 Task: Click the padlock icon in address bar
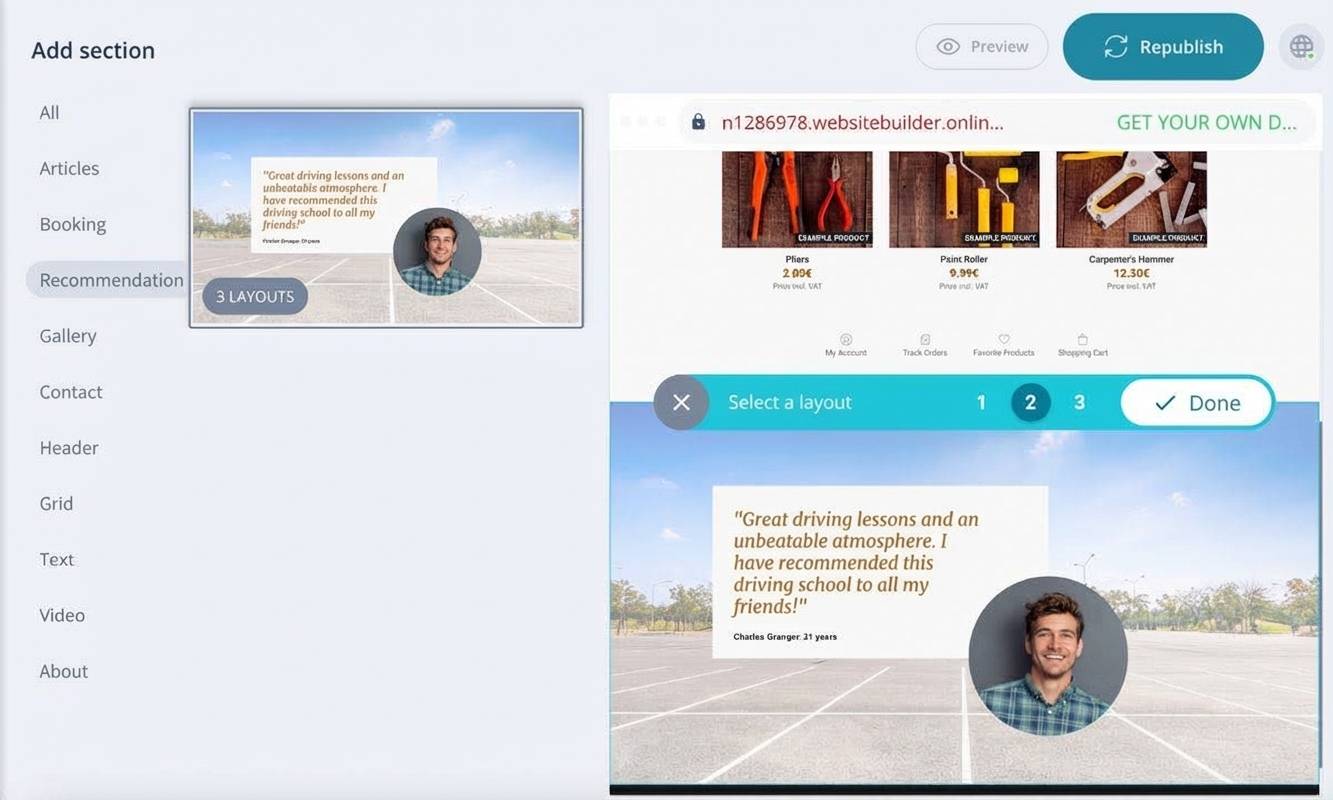tap(698, 122)
